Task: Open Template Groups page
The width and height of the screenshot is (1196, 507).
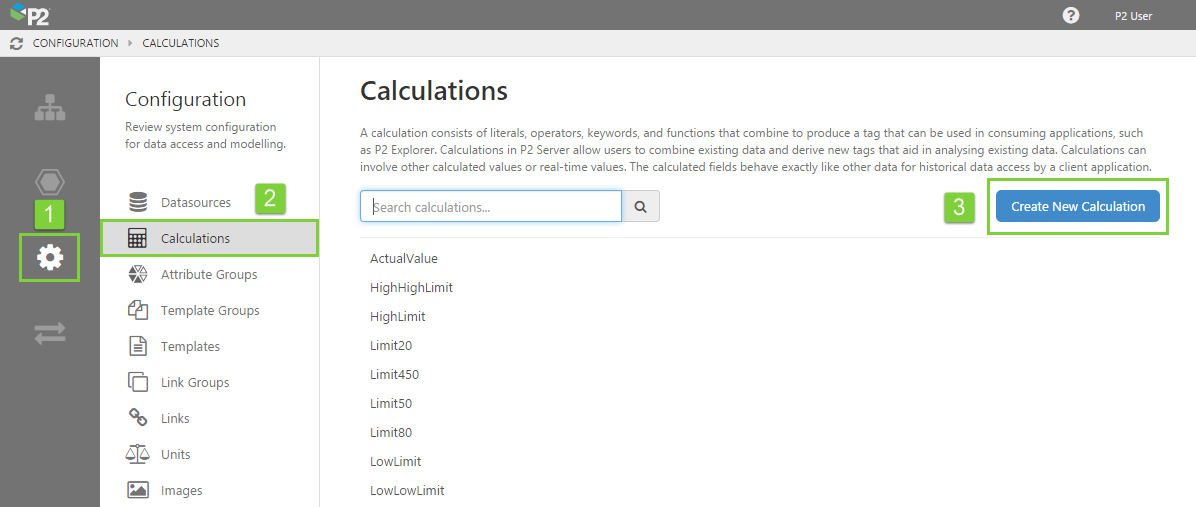Action: (x=209, y=310)
